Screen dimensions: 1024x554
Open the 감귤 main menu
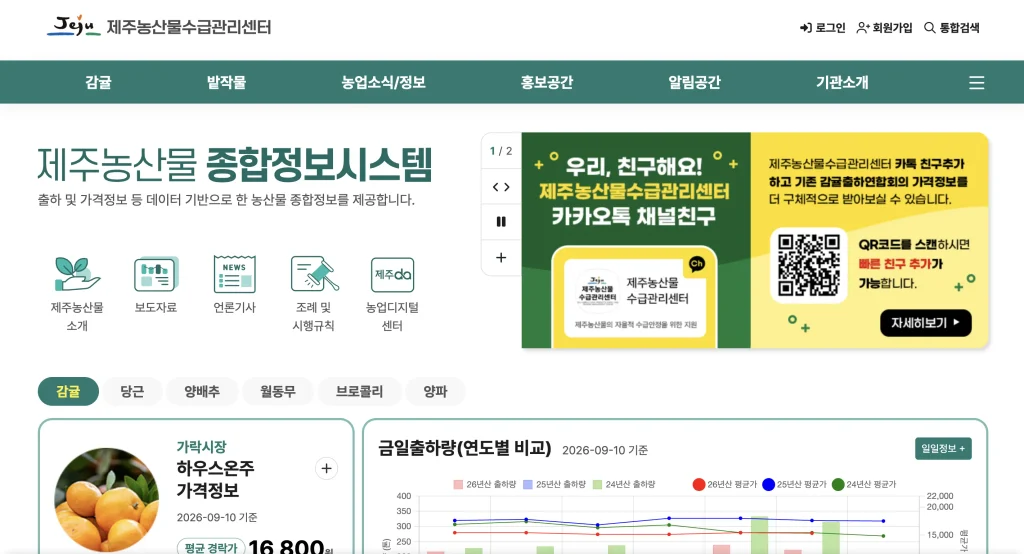coord(98,82)
